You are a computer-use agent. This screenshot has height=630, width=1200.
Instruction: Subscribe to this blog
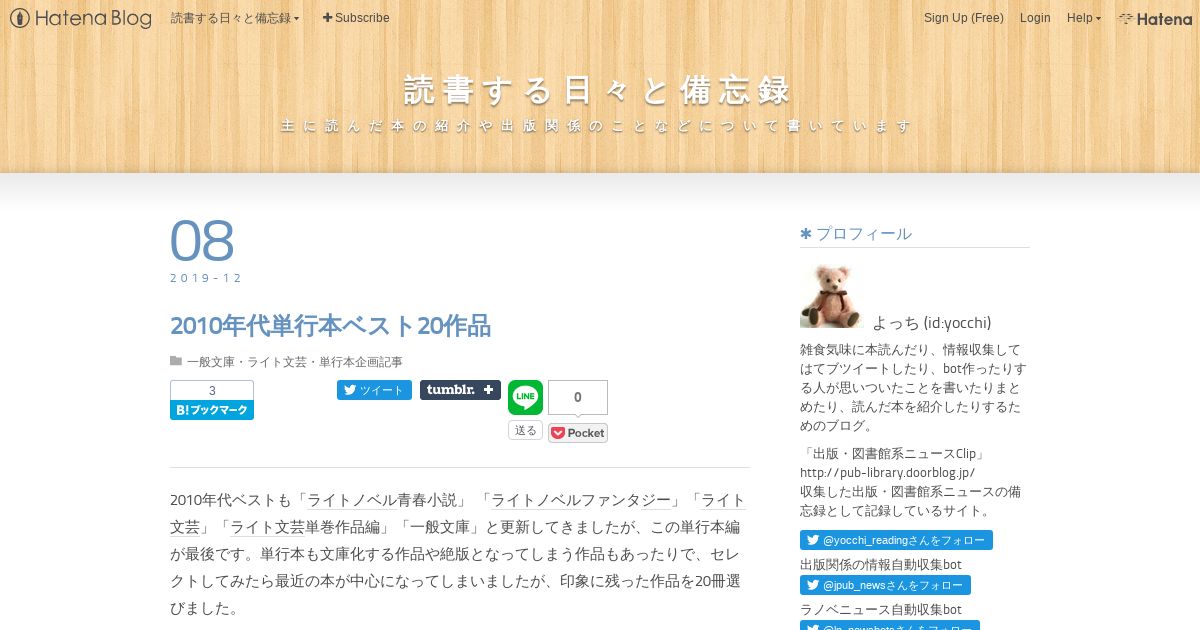click(356, 18)
